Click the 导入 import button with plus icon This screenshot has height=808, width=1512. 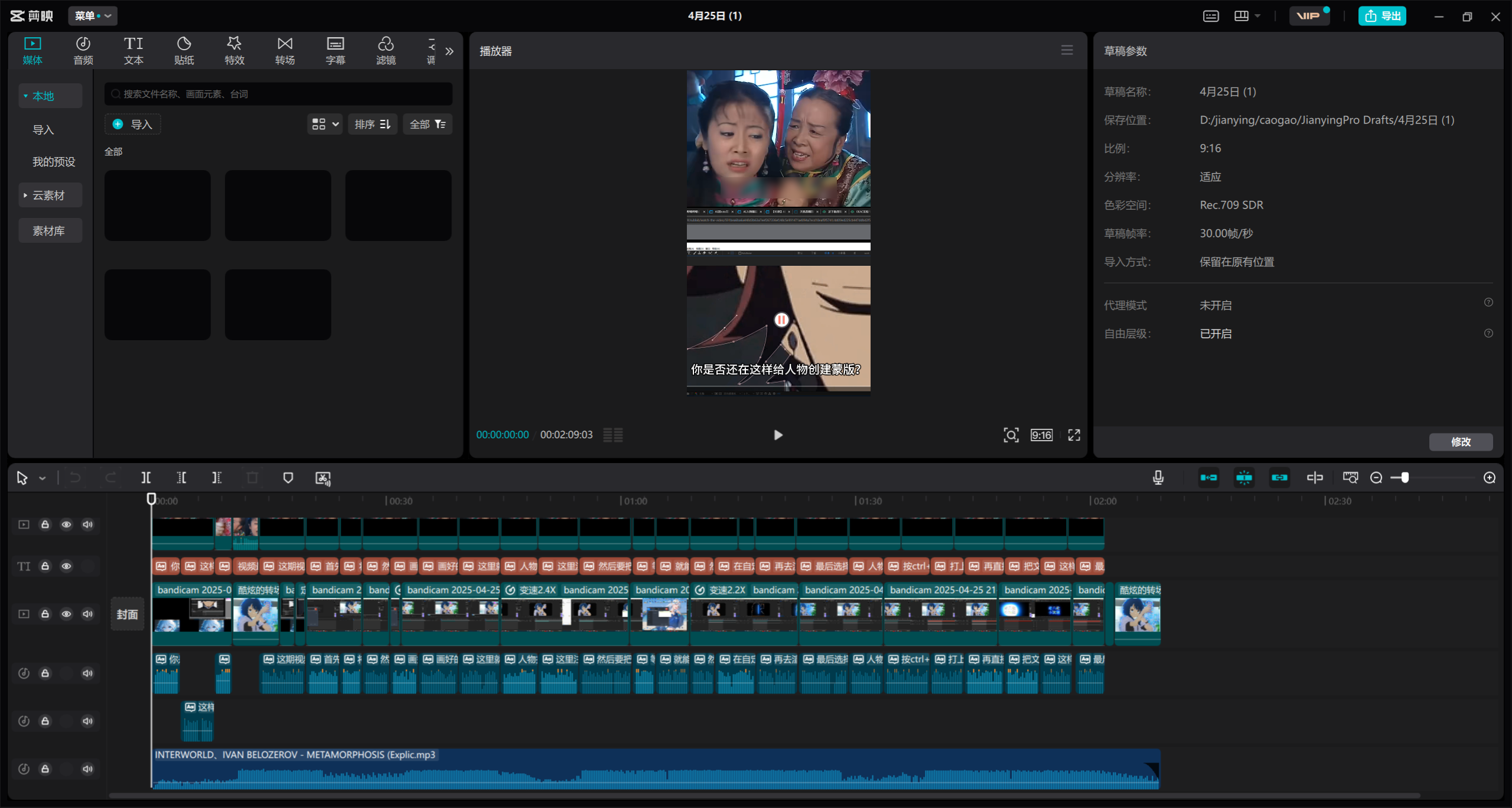click(133, 124)
